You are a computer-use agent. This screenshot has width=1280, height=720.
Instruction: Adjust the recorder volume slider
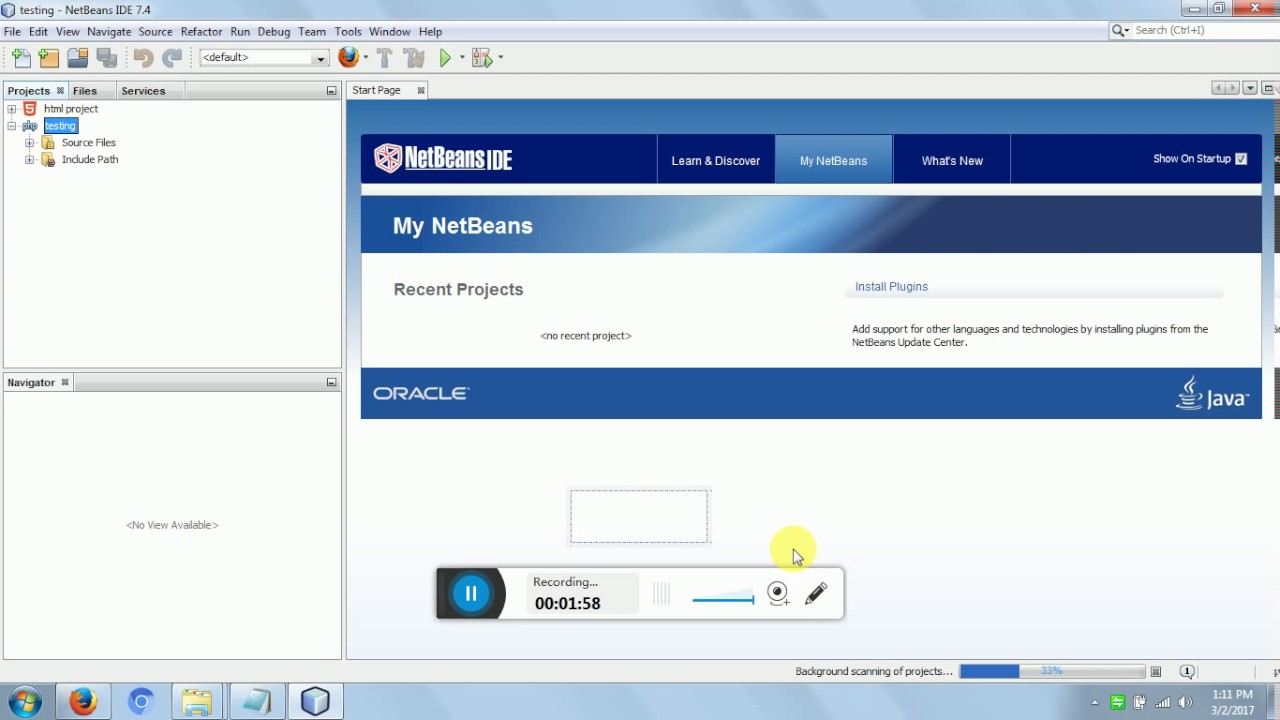pyautogui.click(x=723, y=599)
